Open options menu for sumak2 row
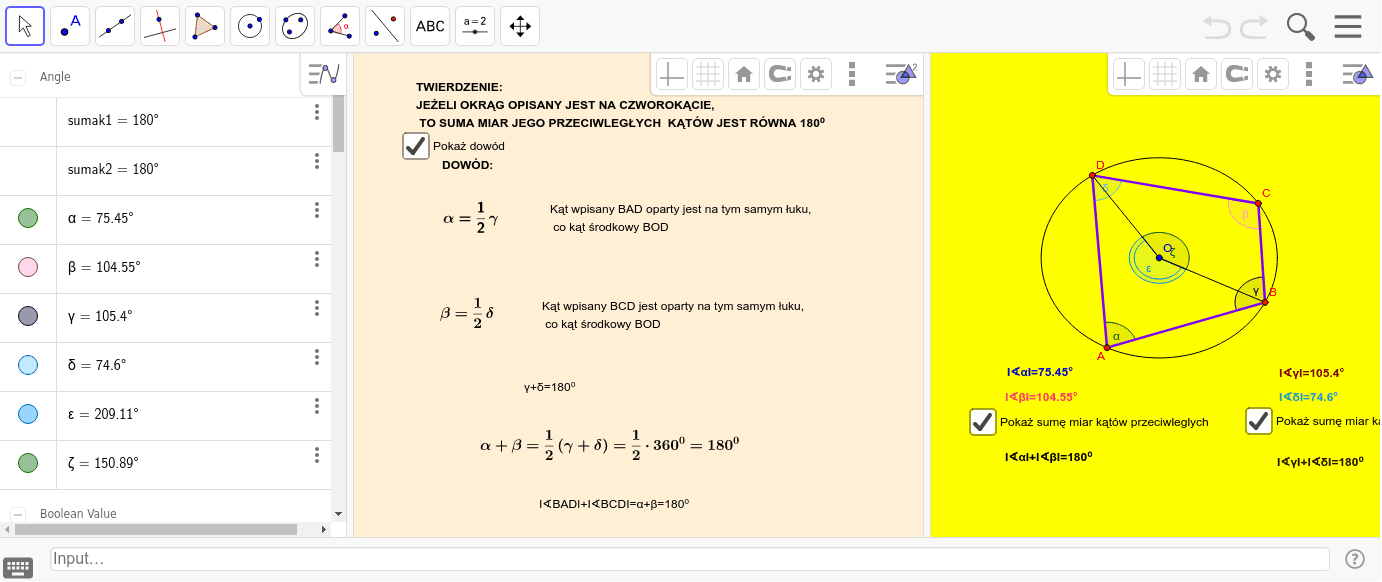Viewport: 1382px width, 582px height. 317,161
